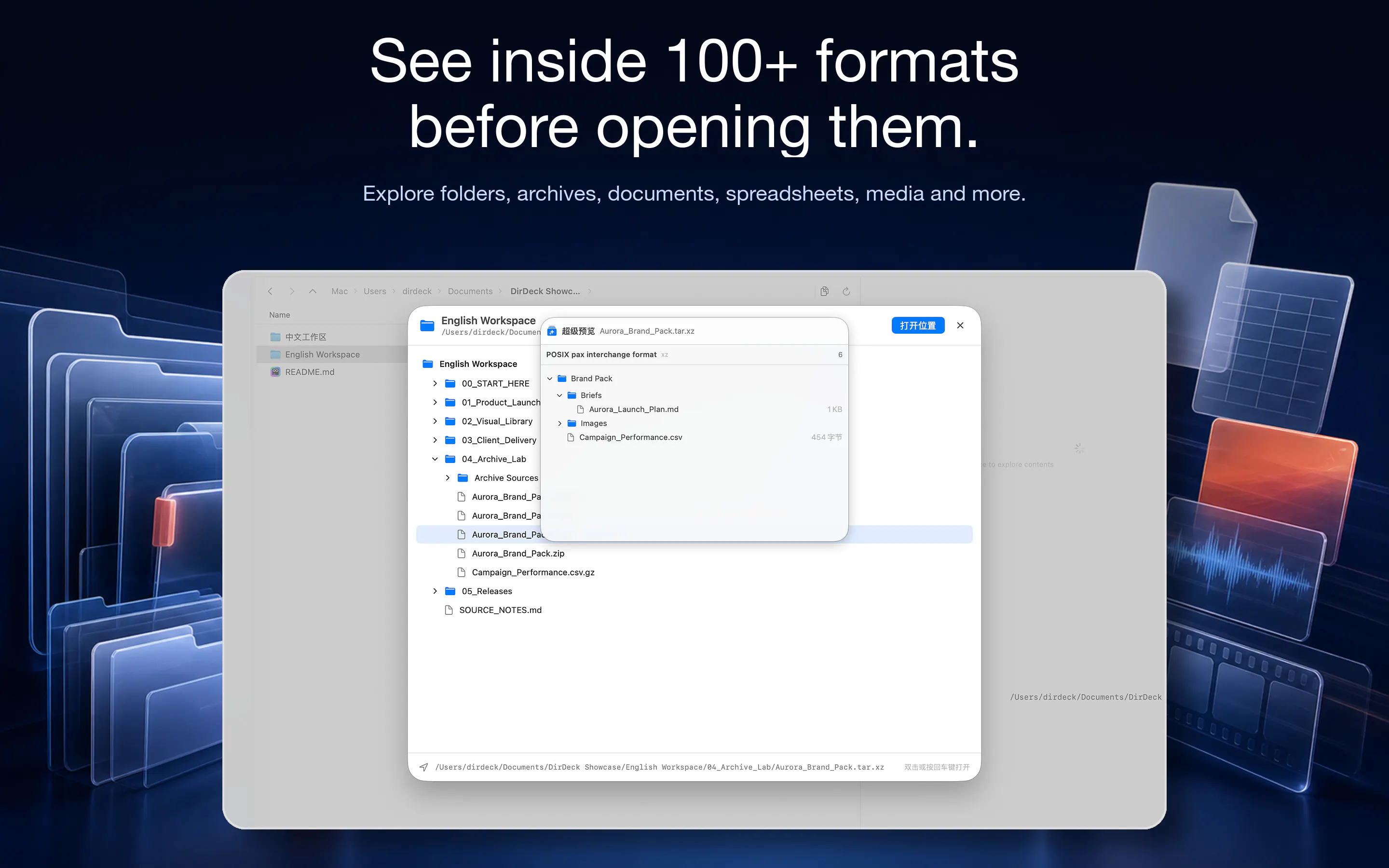The image size is (1389, 868).
Task: Select Aurora_Launch_Plan.md in archive preview
Action: pyautogui.click(x=633, y=409)
